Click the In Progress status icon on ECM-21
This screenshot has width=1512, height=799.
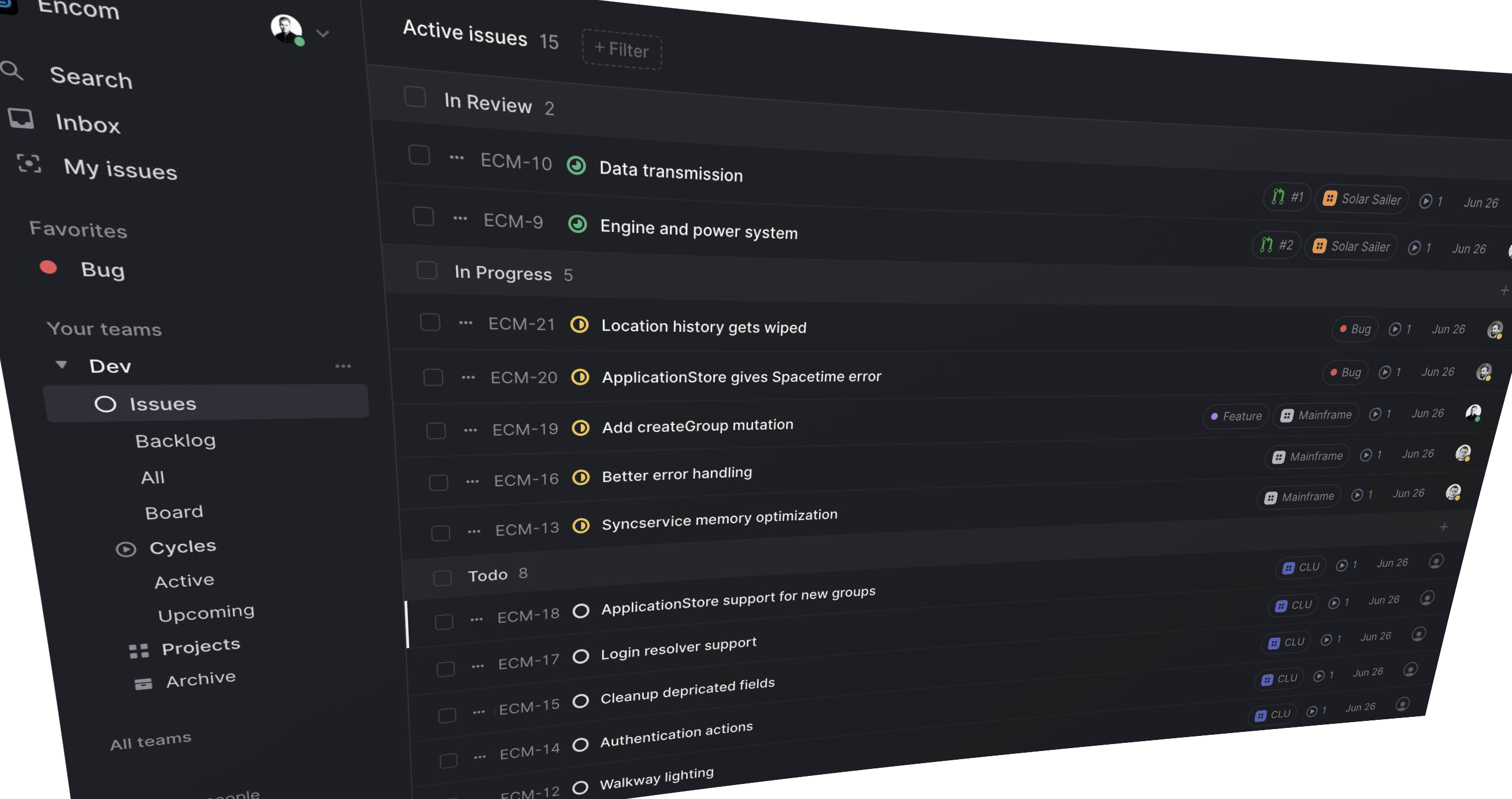tap(579, 325)
